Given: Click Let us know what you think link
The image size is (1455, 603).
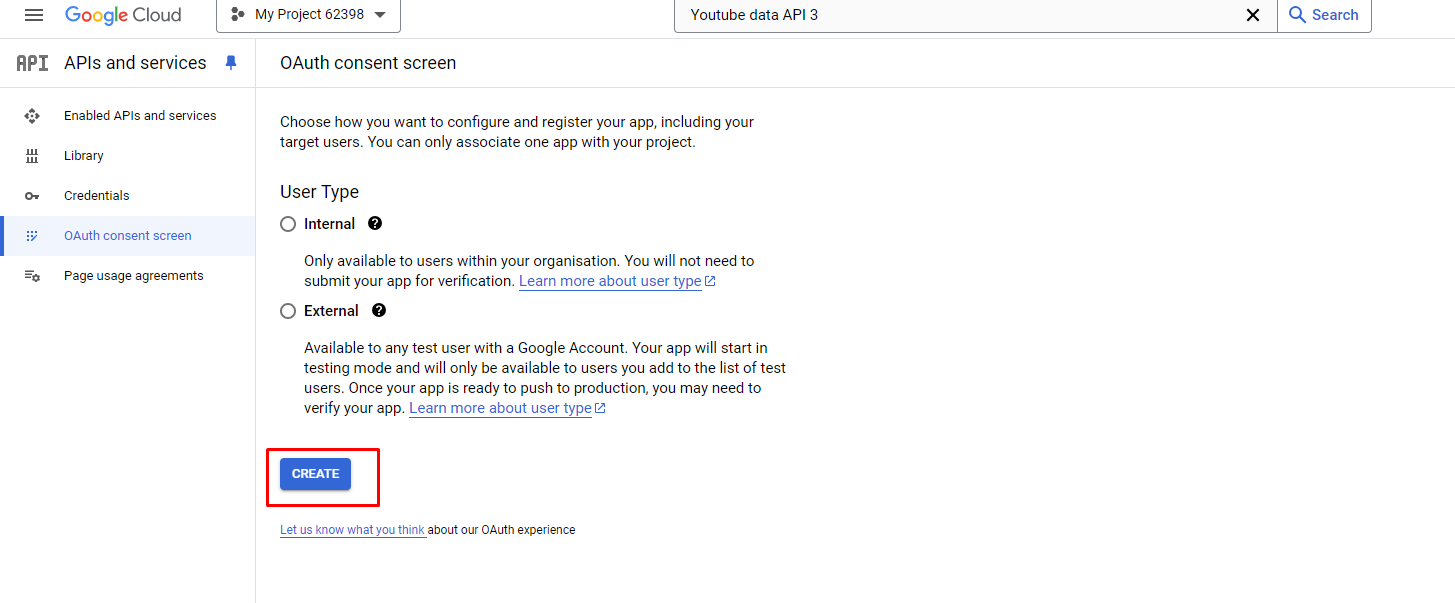Looking at the screenshot, I should 352,529.
